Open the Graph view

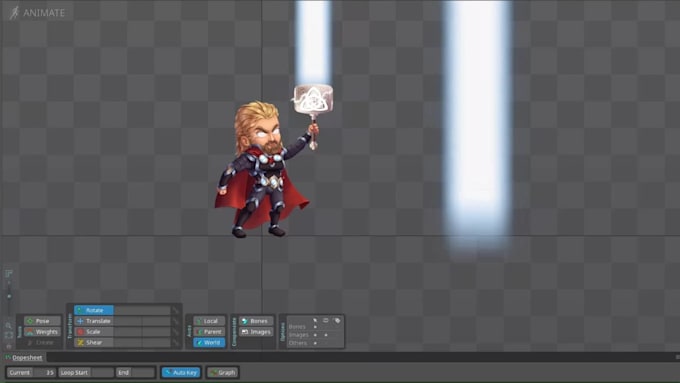coord(222,373)
